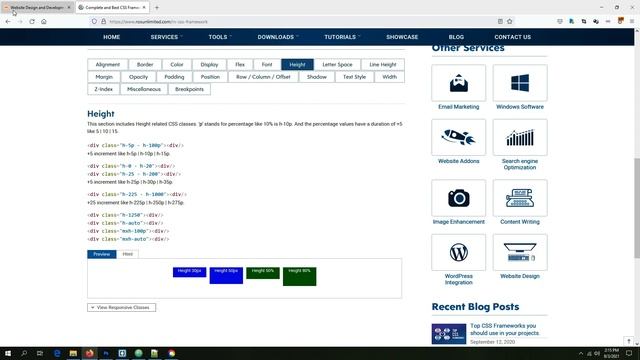Select the Padding category button

click(174, 77)
